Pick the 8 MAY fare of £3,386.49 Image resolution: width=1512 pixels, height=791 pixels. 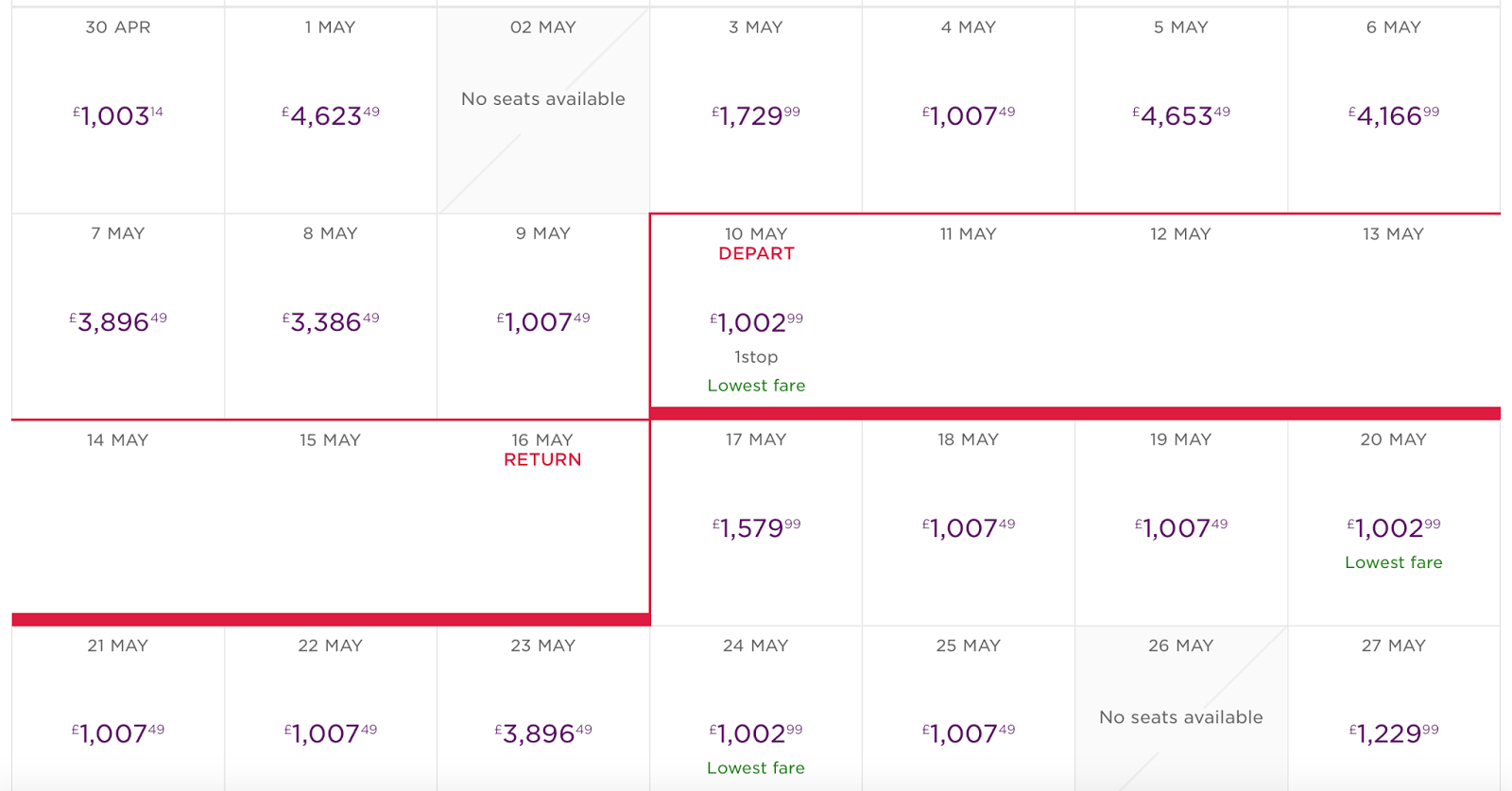coord(331,316)
